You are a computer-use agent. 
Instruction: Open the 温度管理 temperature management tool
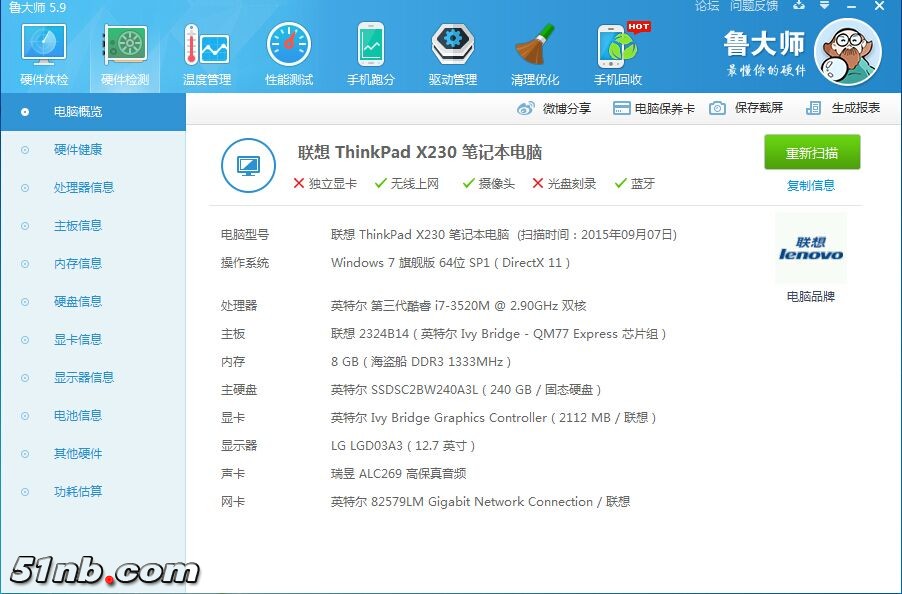click(205, 50)
